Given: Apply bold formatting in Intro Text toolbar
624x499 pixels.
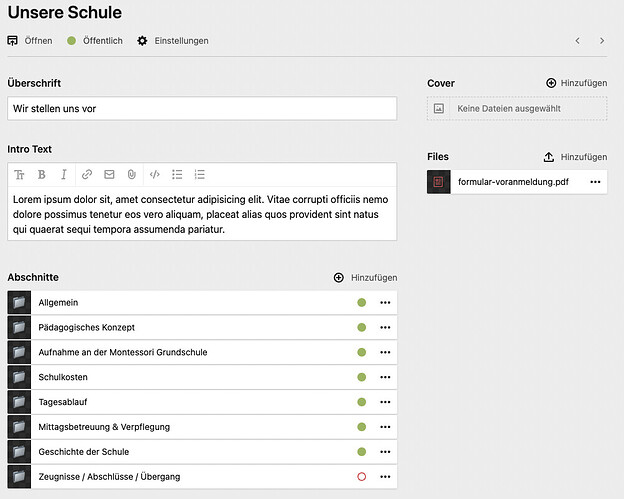Looking at the screenshot, I should 41,174.
